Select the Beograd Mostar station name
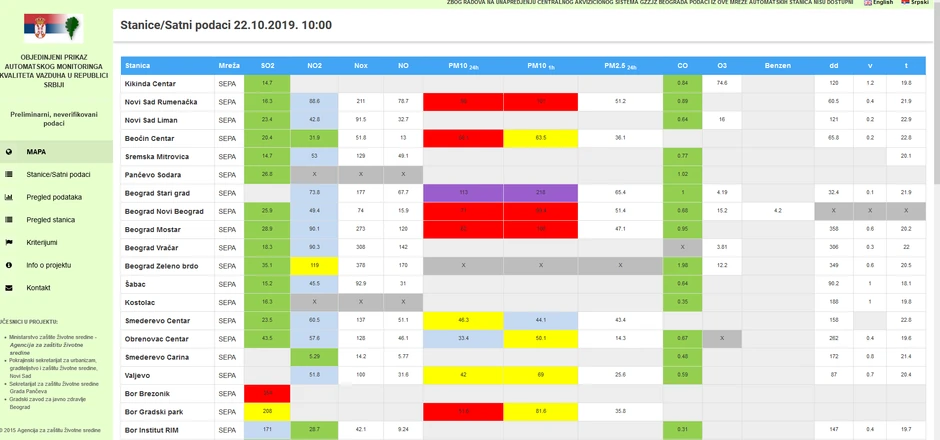 (152, 230)
